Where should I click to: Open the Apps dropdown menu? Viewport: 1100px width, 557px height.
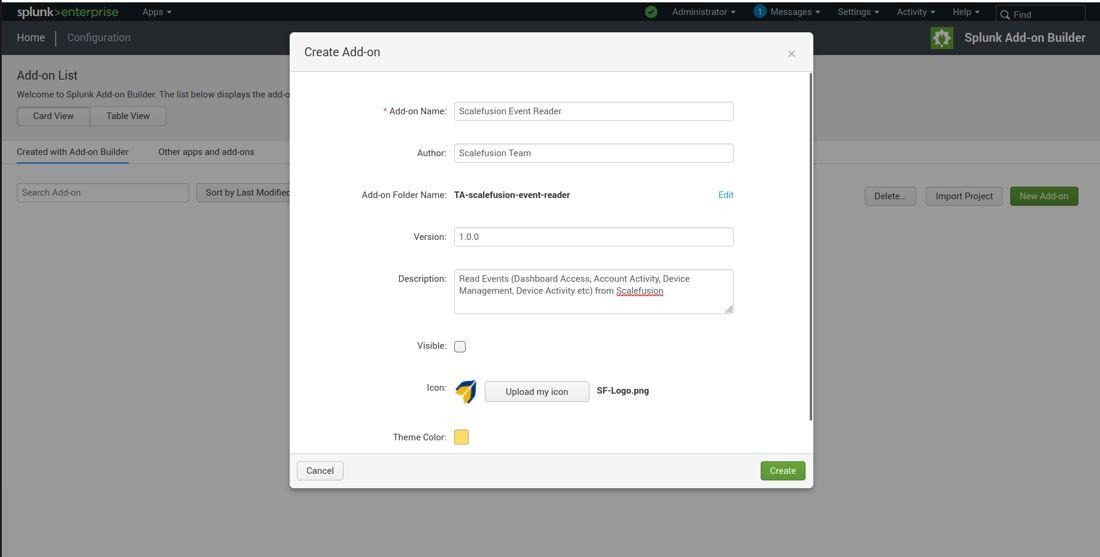pyautogui.click(x=156, y=12)
